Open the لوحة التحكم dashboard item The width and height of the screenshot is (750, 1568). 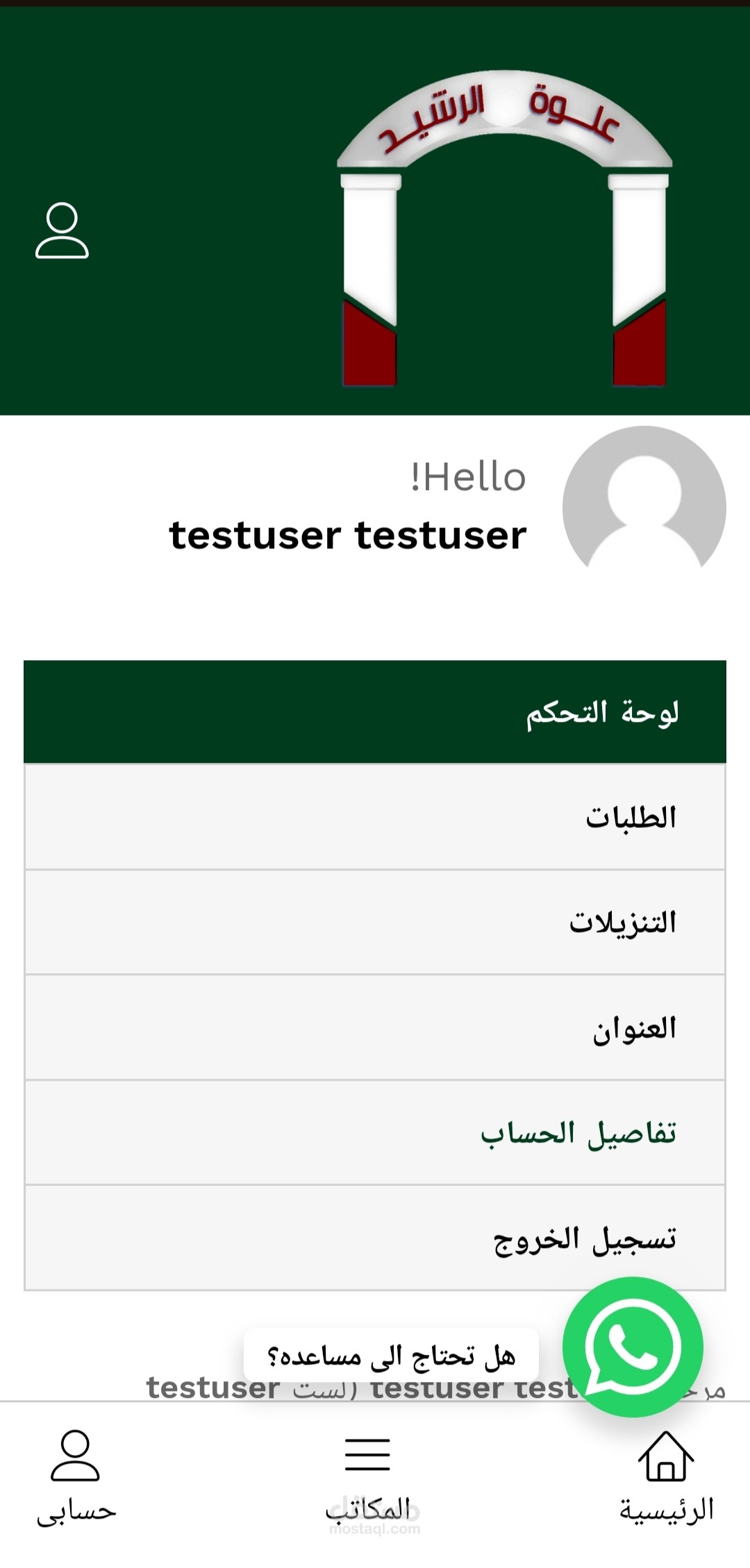tap(375, 712)
